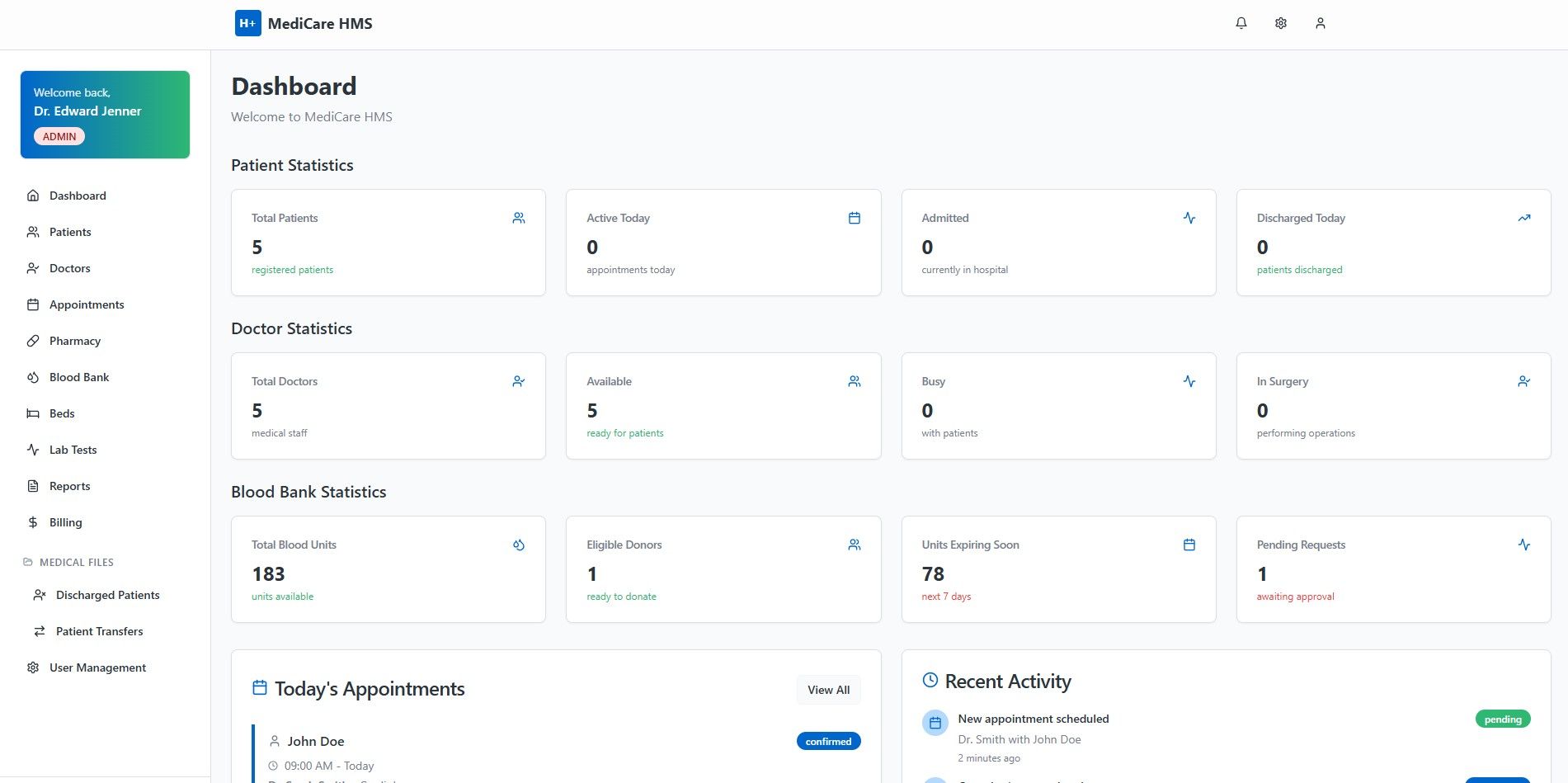Open the Patients page from sidebar
This screenshot has height=783, width=1568.
point(70,232)
